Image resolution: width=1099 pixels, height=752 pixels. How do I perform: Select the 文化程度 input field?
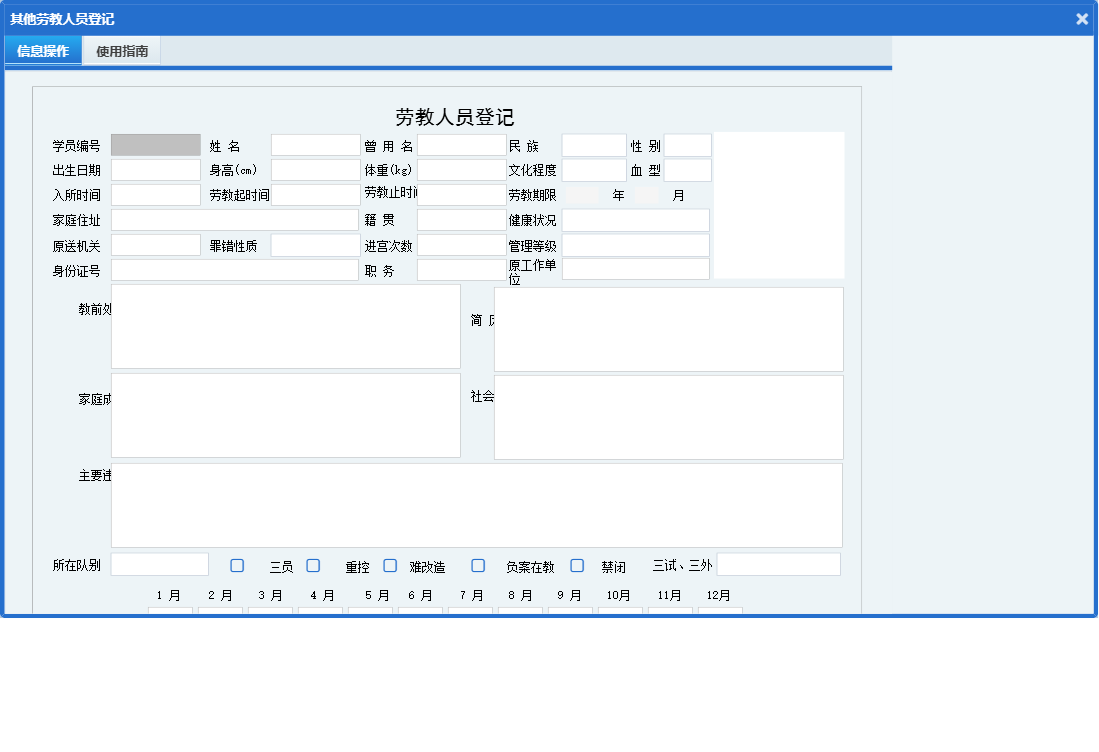click(x=593, y=169)
